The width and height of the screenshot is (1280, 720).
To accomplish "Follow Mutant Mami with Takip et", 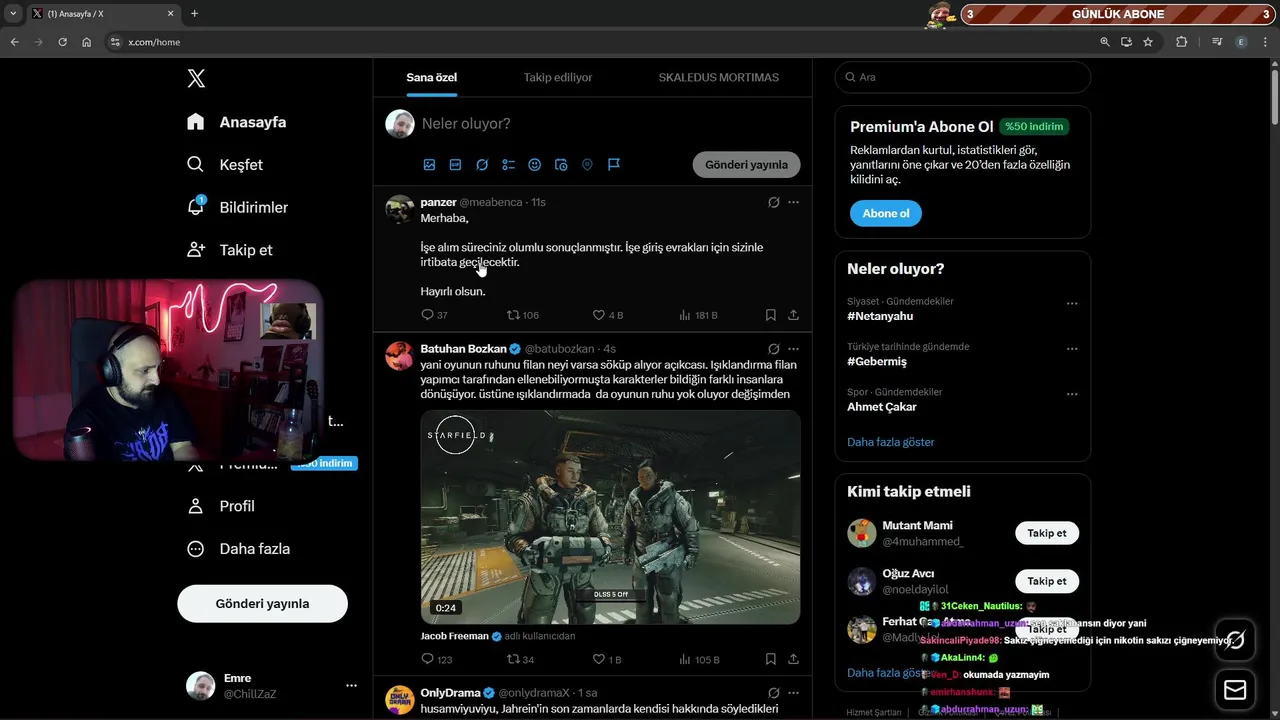I will pos(1047,533).
